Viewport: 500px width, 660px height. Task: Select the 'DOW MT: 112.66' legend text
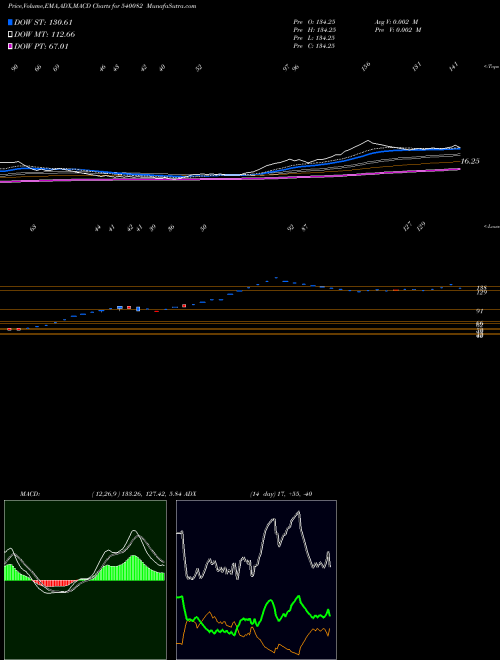(44, 35)
